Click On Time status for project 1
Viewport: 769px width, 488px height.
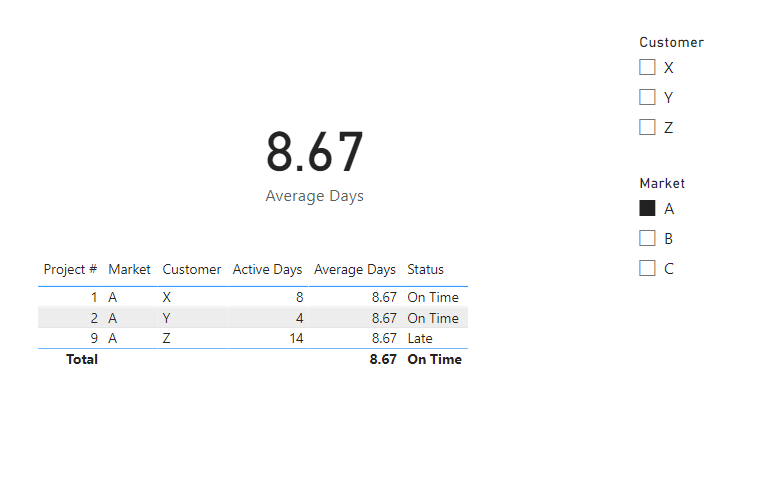pyautogui.click(x=433, y=297)
